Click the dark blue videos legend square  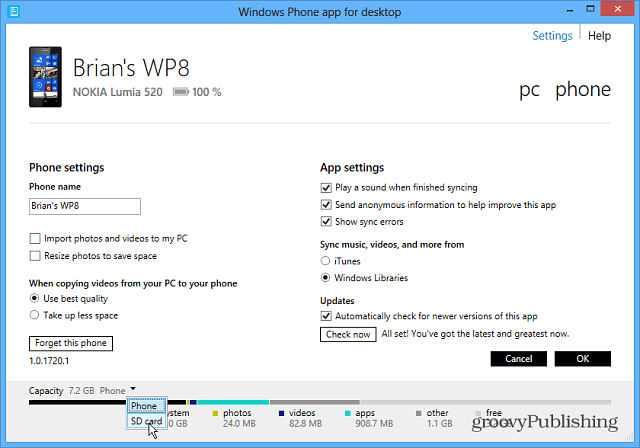281,413
